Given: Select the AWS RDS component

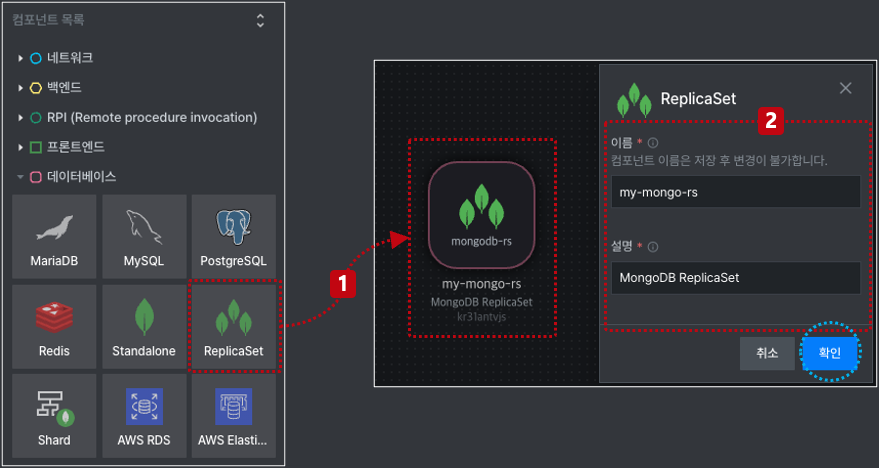Looking at the screenshot, I should 144,416.
